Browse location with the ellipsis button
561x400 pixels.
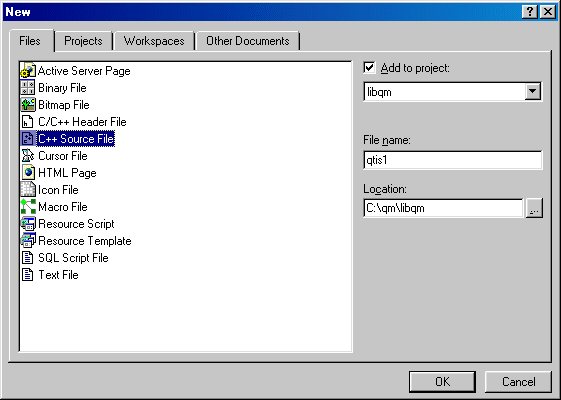[x=534, y=208]
